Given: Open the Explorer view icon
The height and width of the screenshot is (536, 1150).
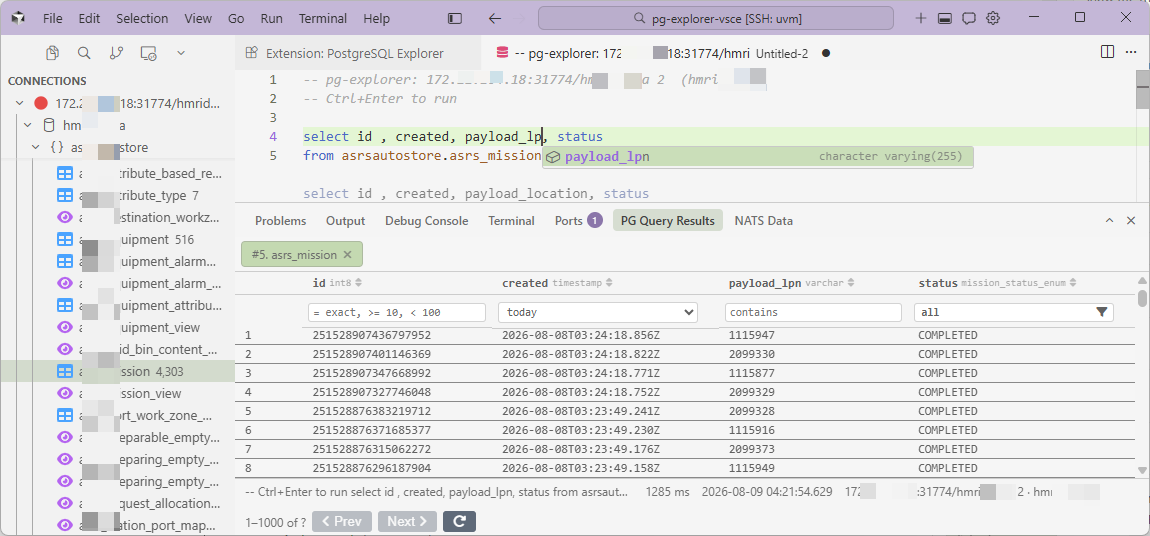Looking at the screenshot, I should [x=52, y=53].
